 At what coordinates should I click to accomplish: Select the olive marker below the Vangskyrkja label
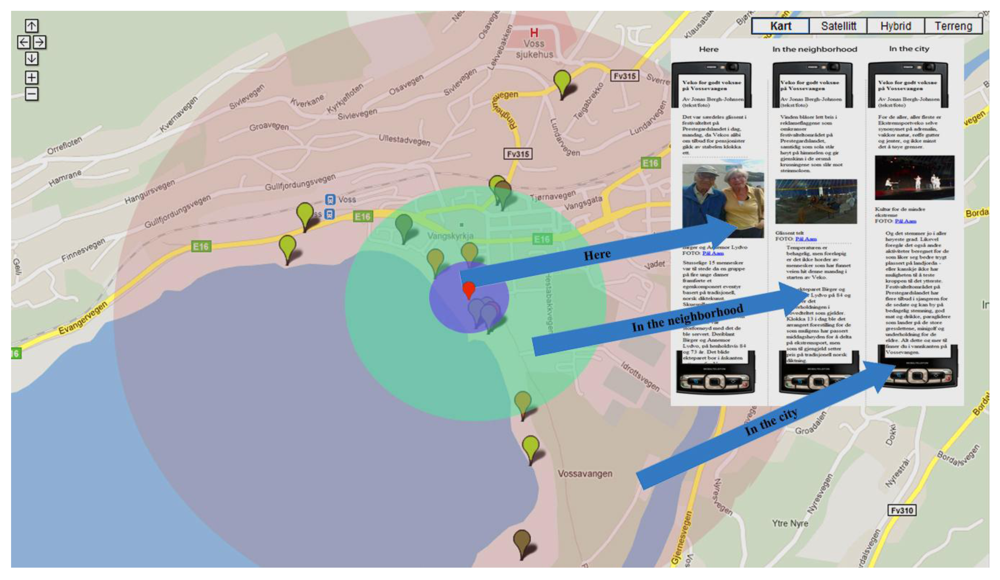click(469, 254)
